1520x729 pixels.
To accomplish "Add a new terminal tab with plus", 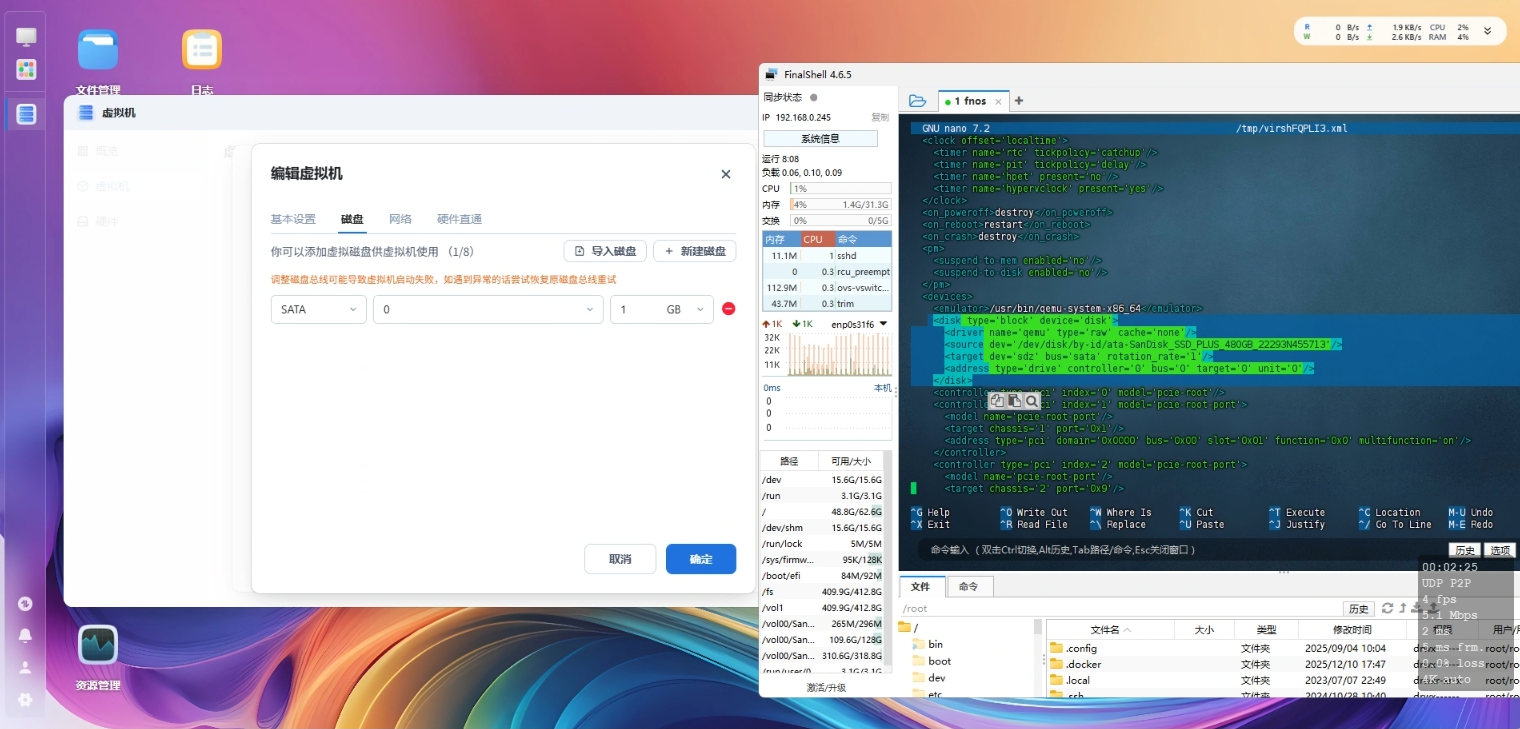I will click(1019, 101).
